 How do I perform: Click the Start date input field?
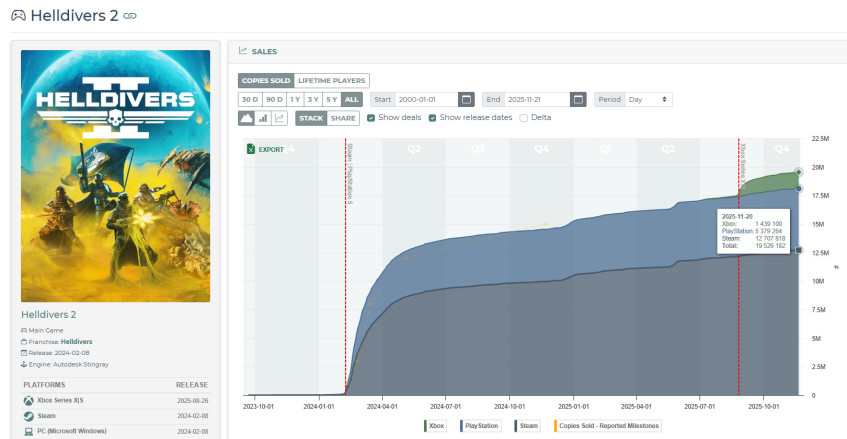[x=425, y=99]
